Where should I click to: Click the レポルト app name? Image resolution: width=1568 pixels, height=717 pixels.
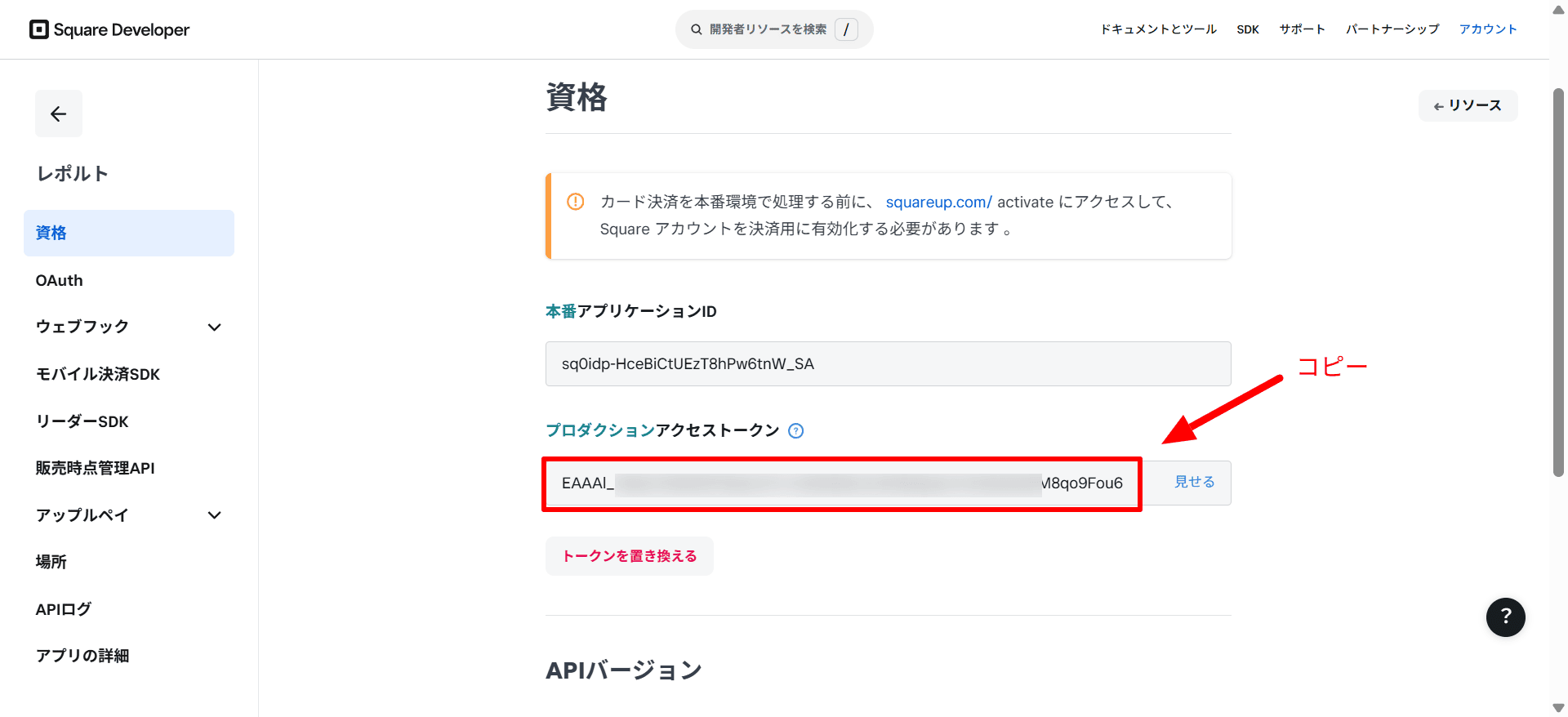click(x=73, y=173)
